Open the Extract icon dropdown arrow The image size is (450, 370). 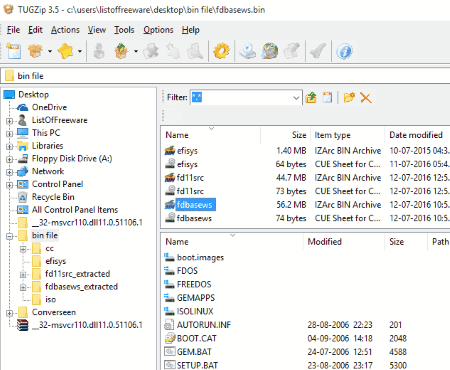[136, 51]
